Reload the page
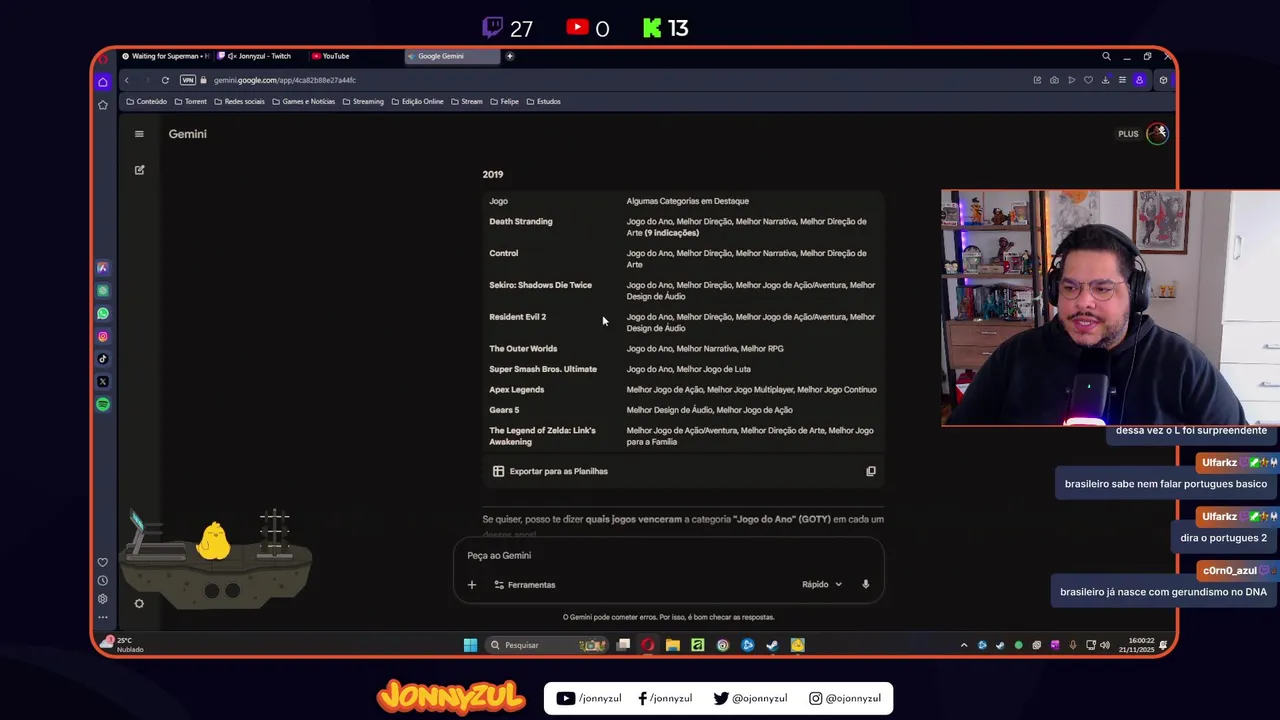 pyautogui.click(x=165, y=80)
